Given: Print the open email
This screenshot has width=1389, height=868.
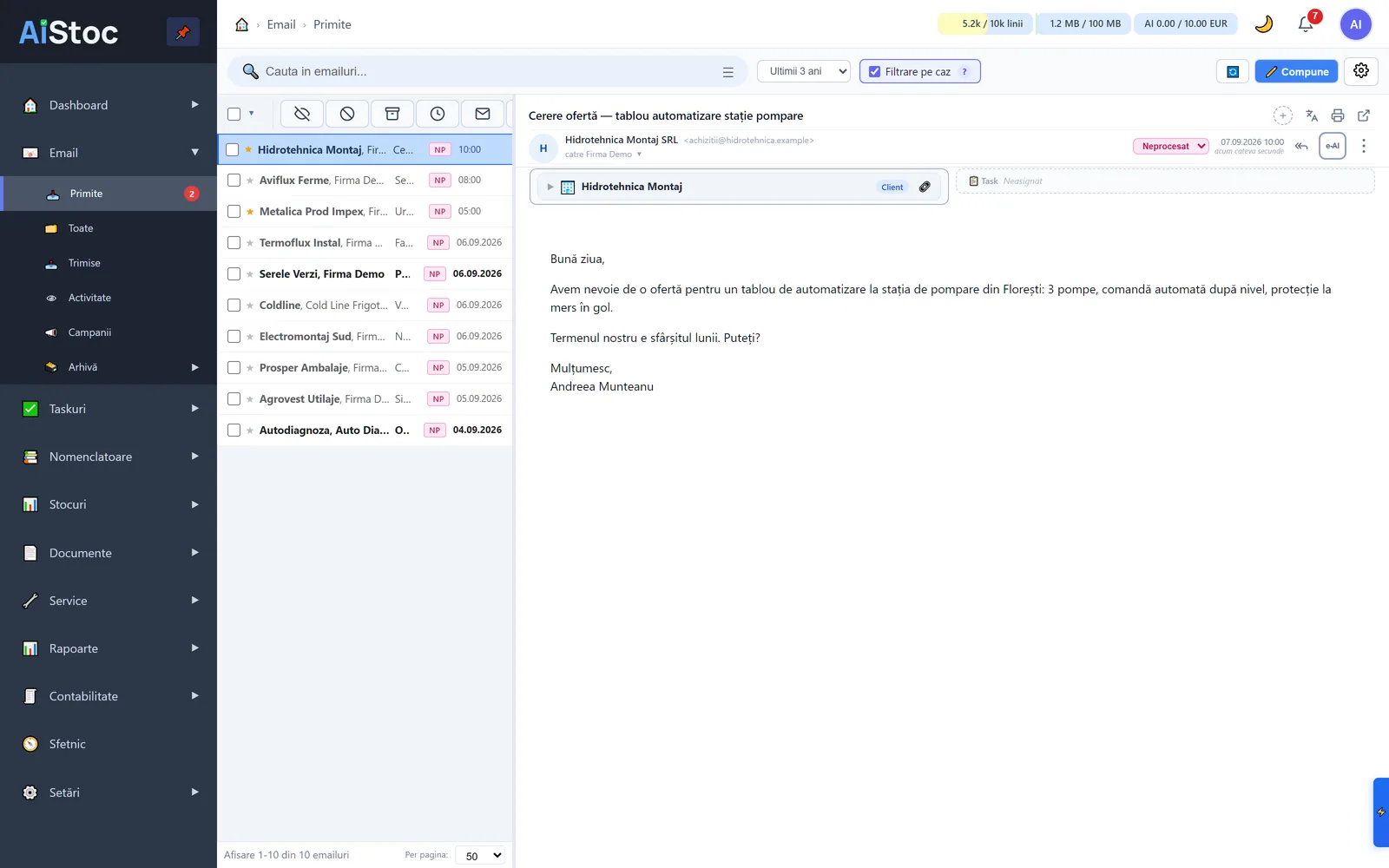Looking at the screenshot, I should tap(1338, 115).
